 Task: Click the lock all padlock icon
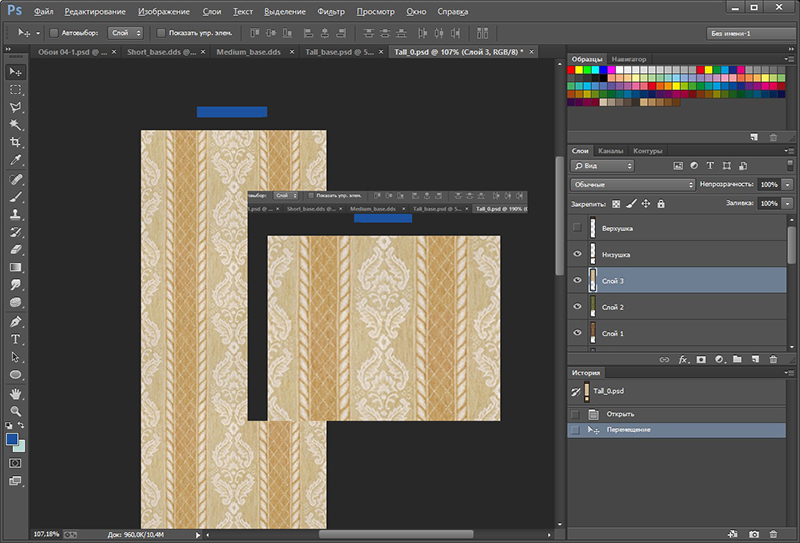(661, 203)
